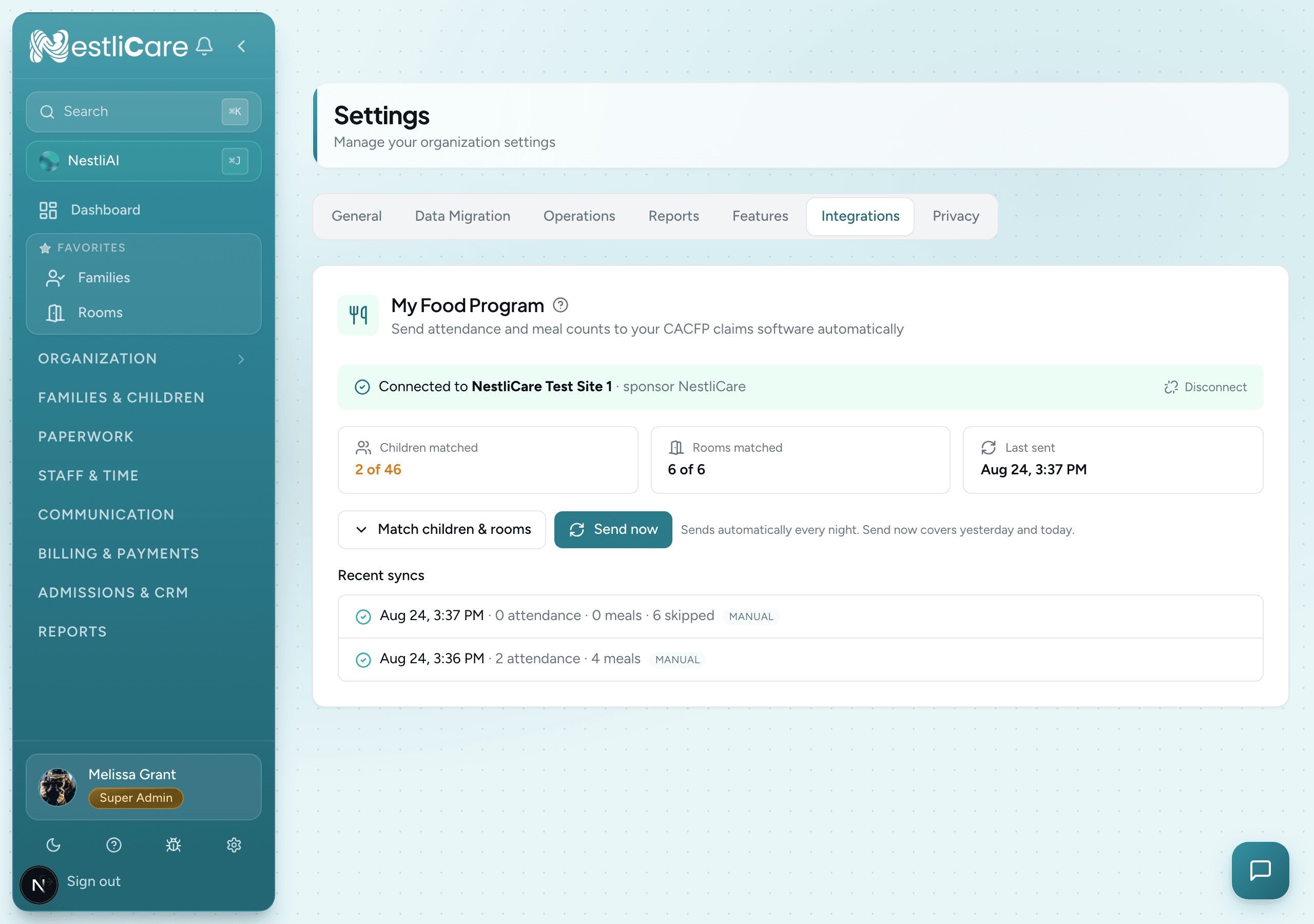Image resolution: width=1314 pixels, height=924 pixels.
Task: Click the NestliCare logo
Action: tap(109, 46)
